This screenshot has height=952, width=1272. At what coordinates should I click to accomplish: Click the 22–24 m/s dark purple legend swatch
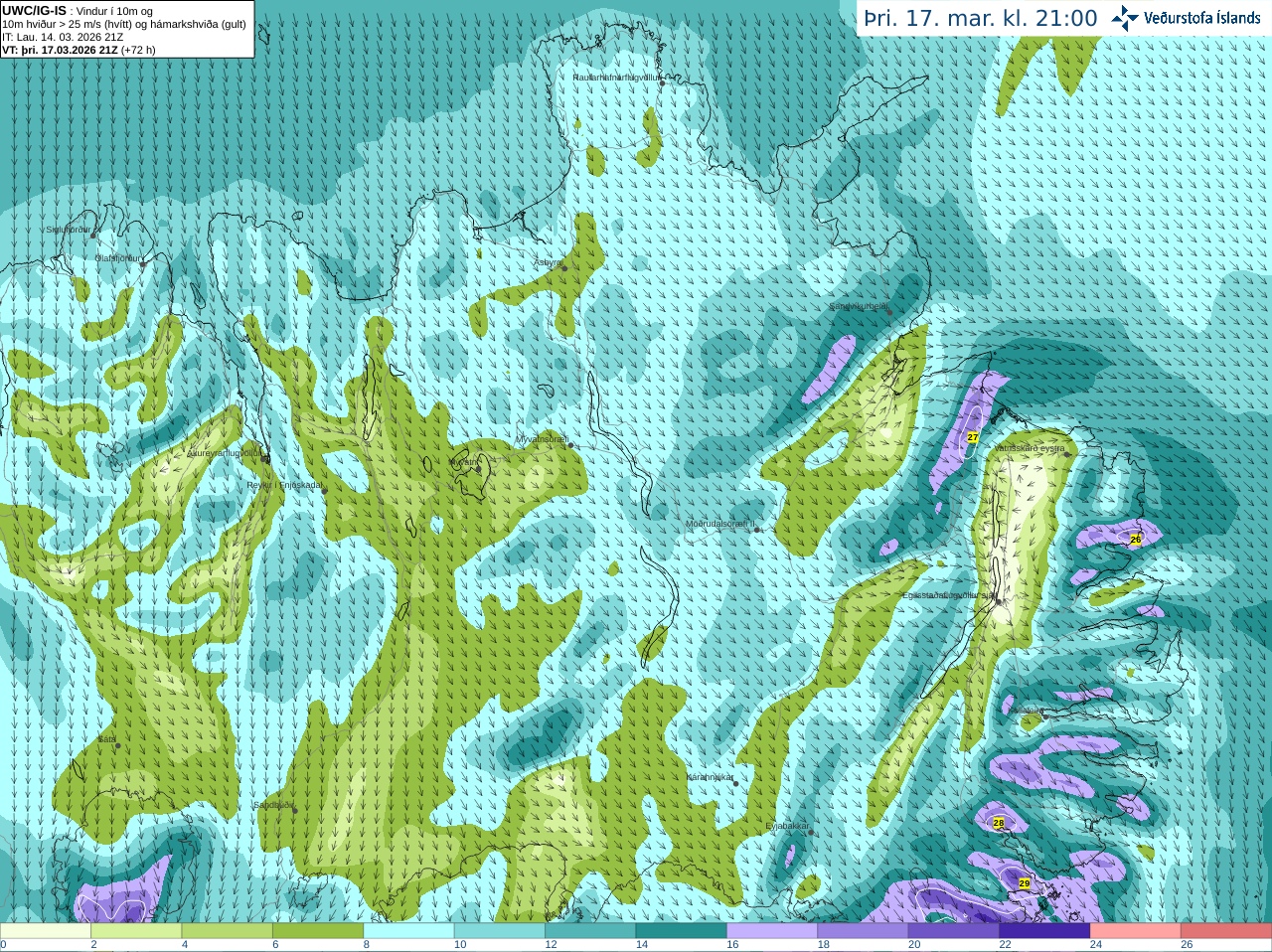click(1044, 931)
